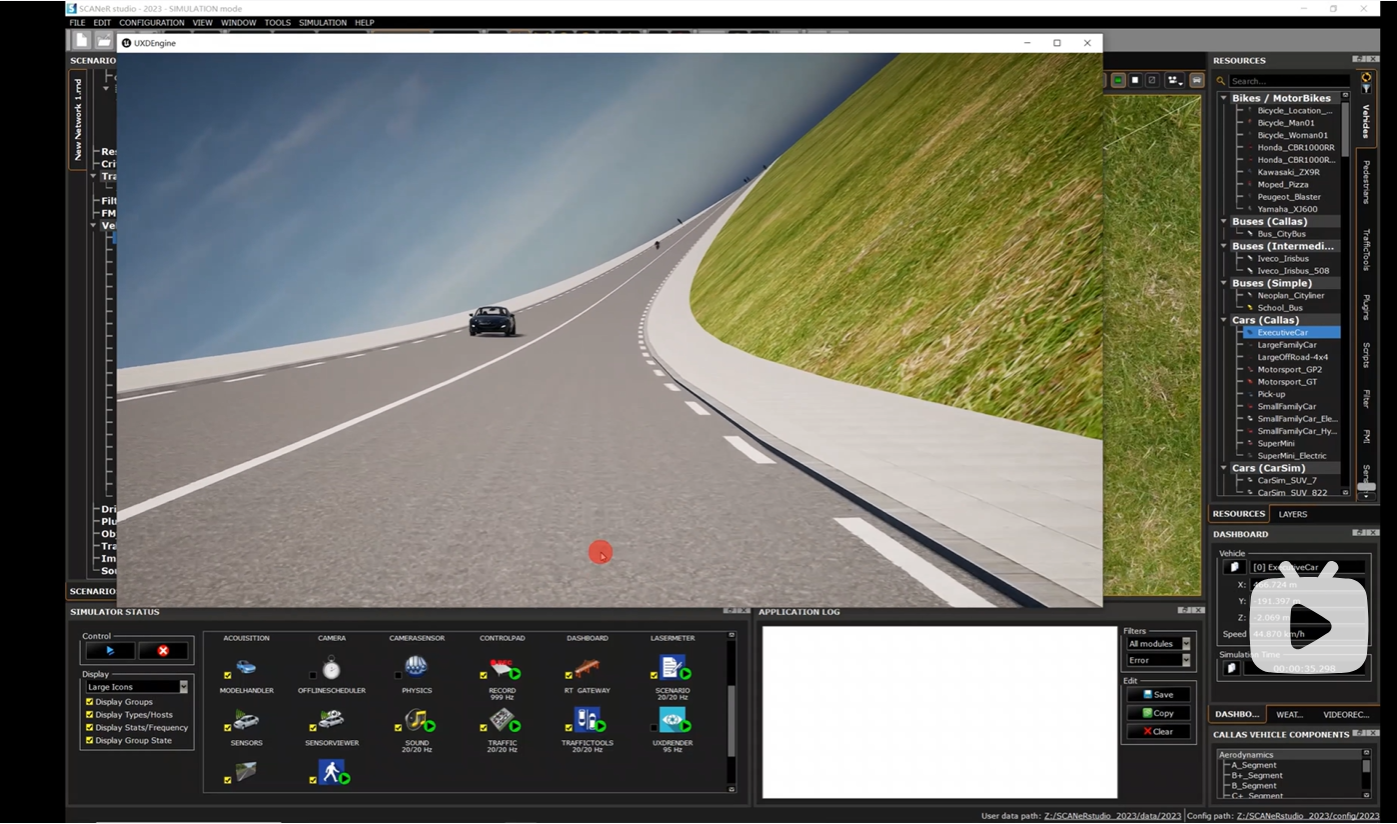This screenshot has width=1397, height=824.
Task: Click the SCENARIO module icon
Action: [672, 667]
